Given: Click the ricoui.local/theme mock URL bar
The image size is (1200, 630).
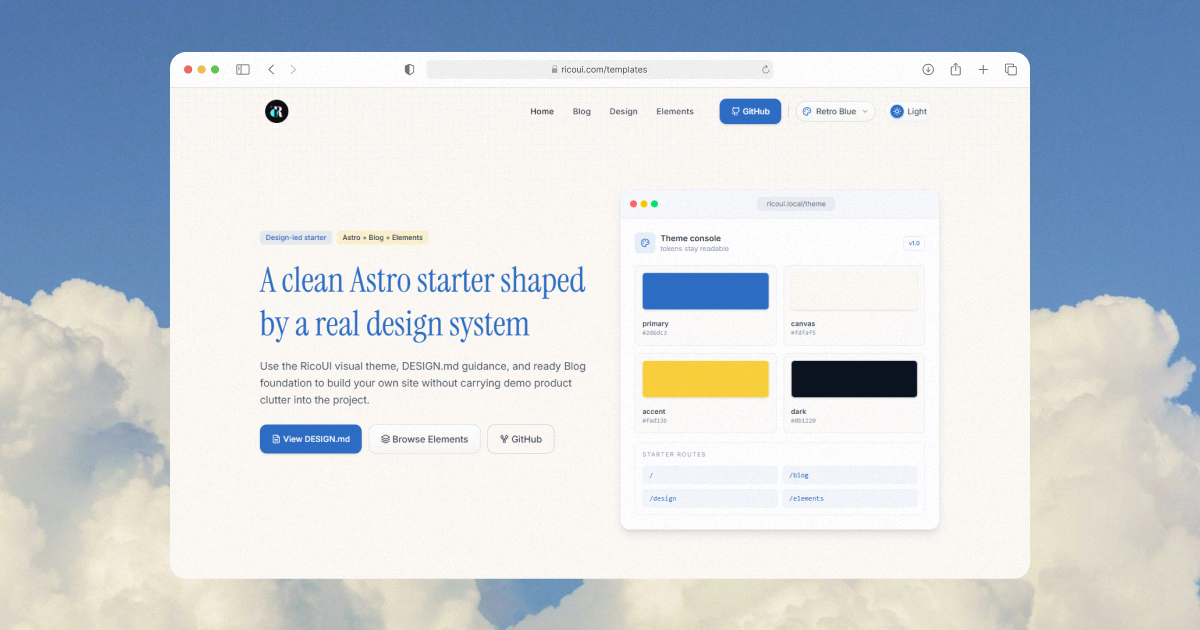Looking at the screenshot, I should pos(796,204).
